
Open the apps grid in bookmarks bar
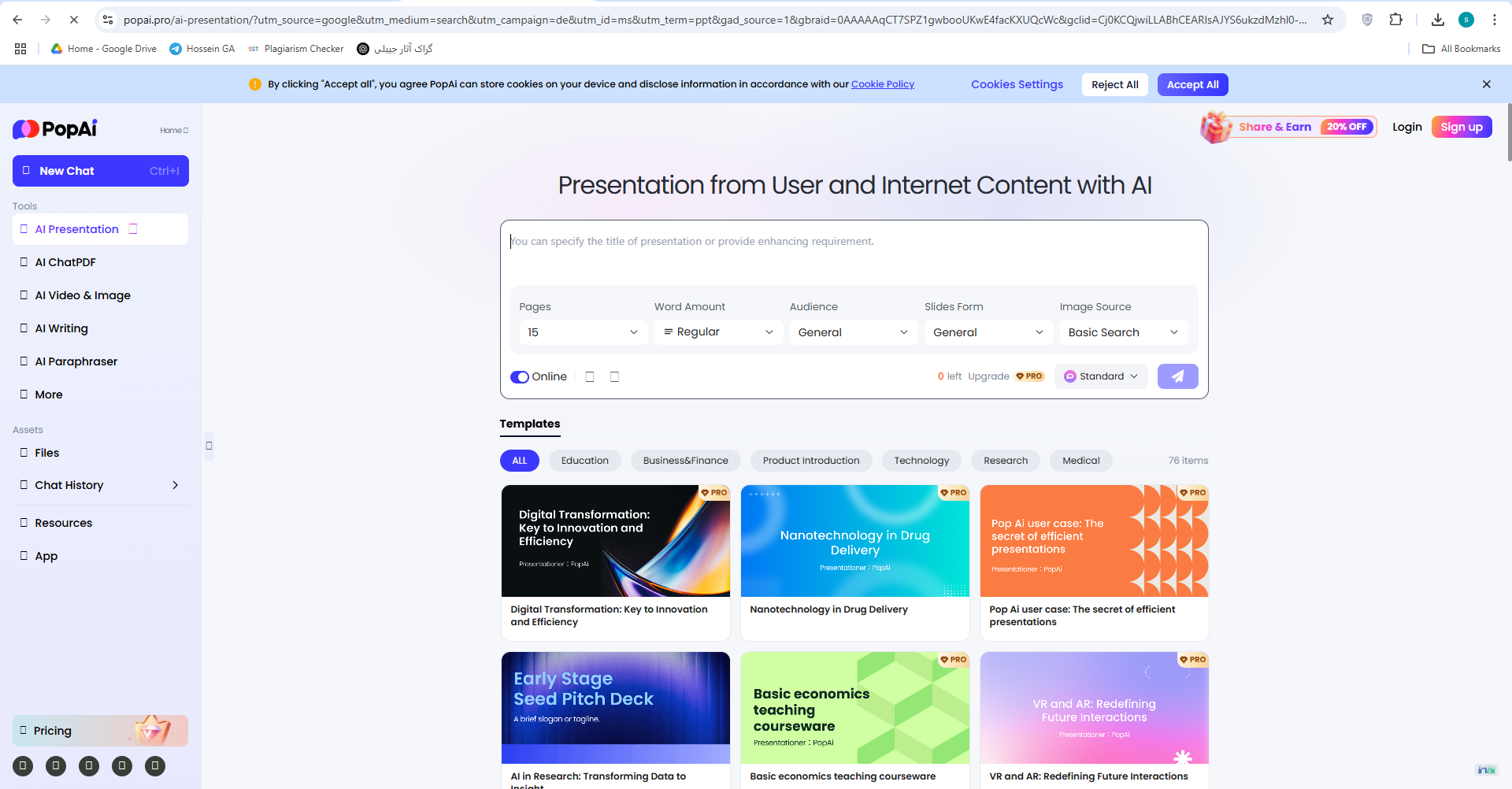(20, 49)
